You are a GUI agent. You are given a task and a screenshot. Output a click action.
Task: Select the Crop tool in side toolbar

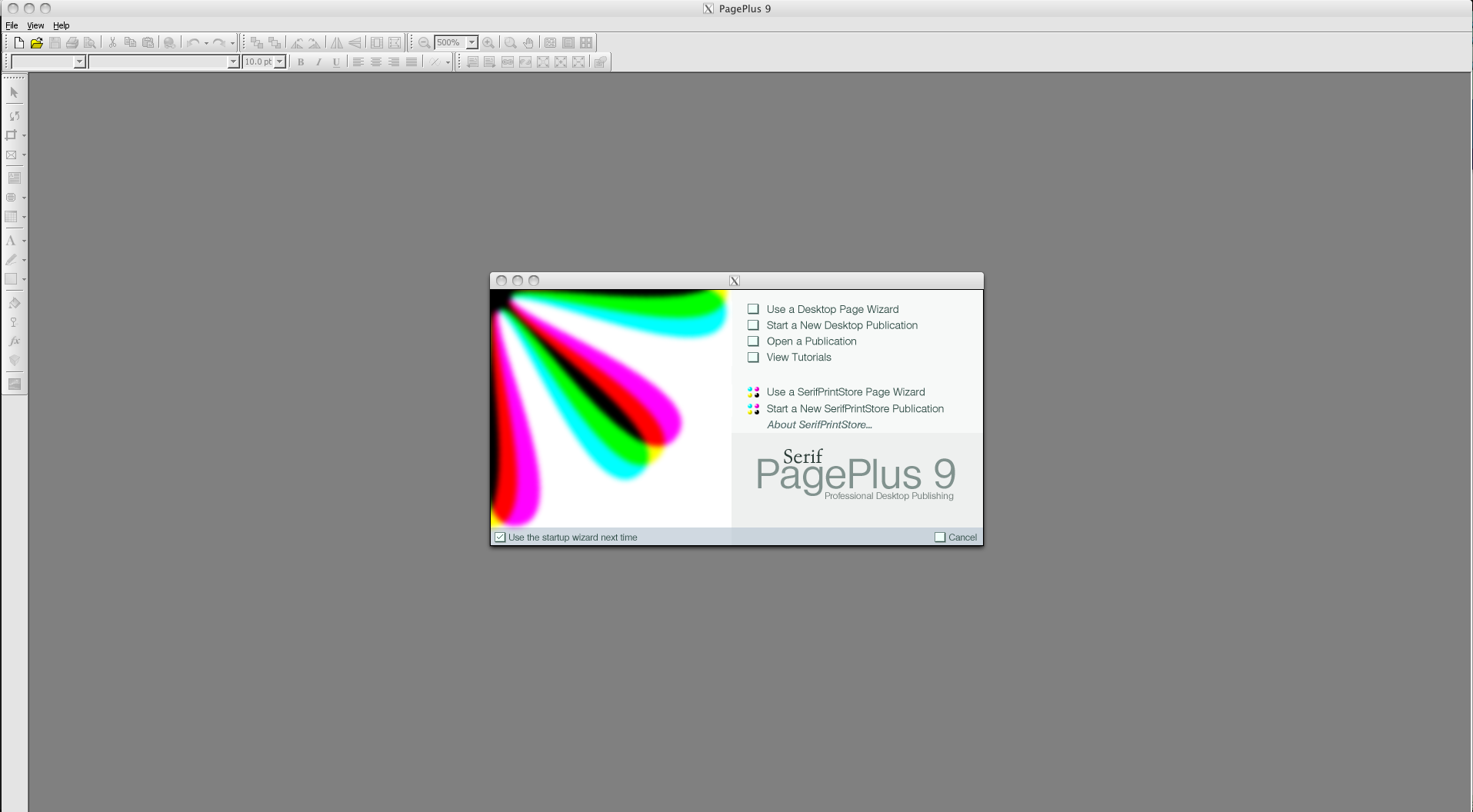click(x=12, y=135)
